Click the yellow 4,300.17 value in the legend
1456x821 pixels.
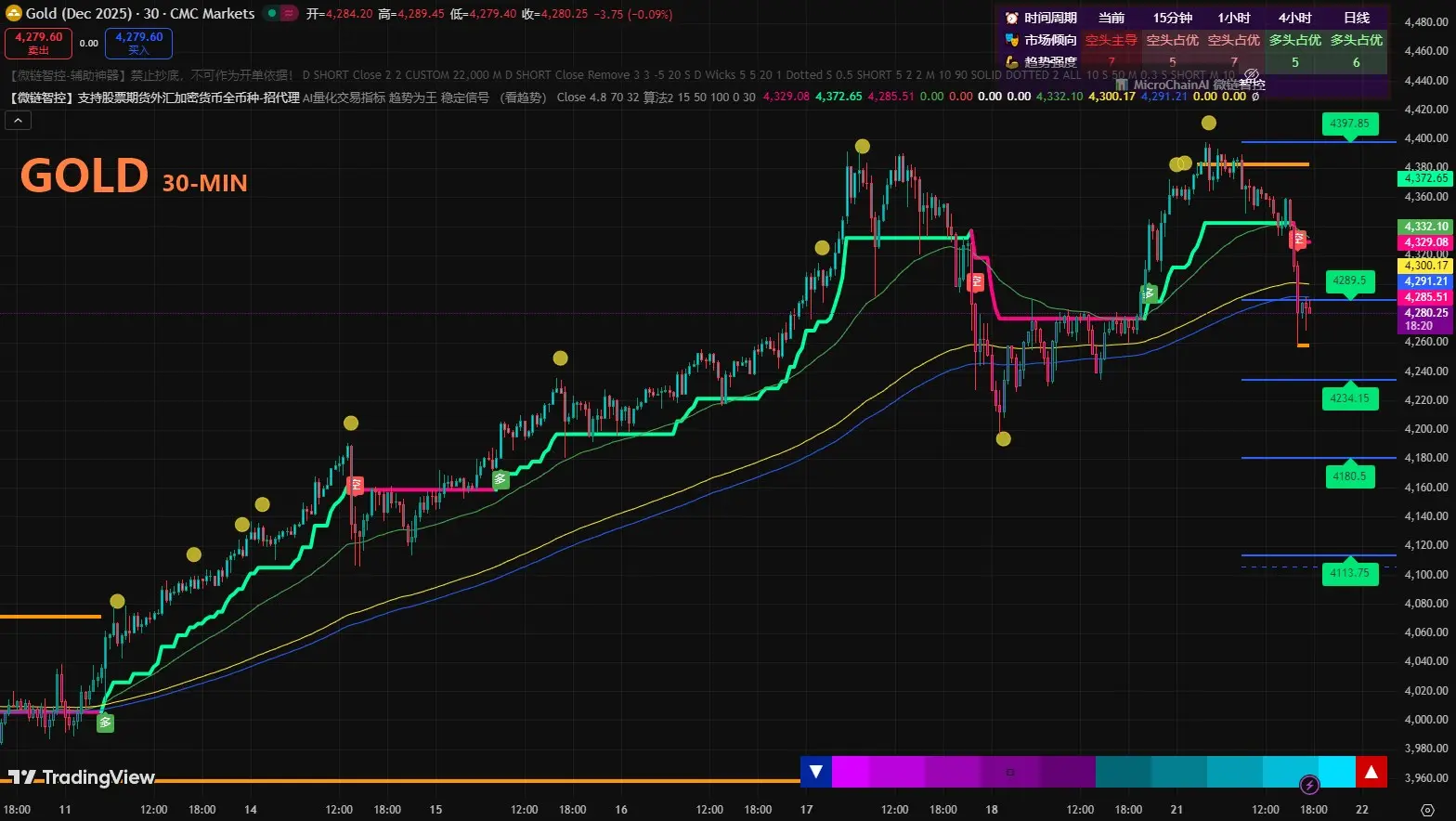point(1111,97)
